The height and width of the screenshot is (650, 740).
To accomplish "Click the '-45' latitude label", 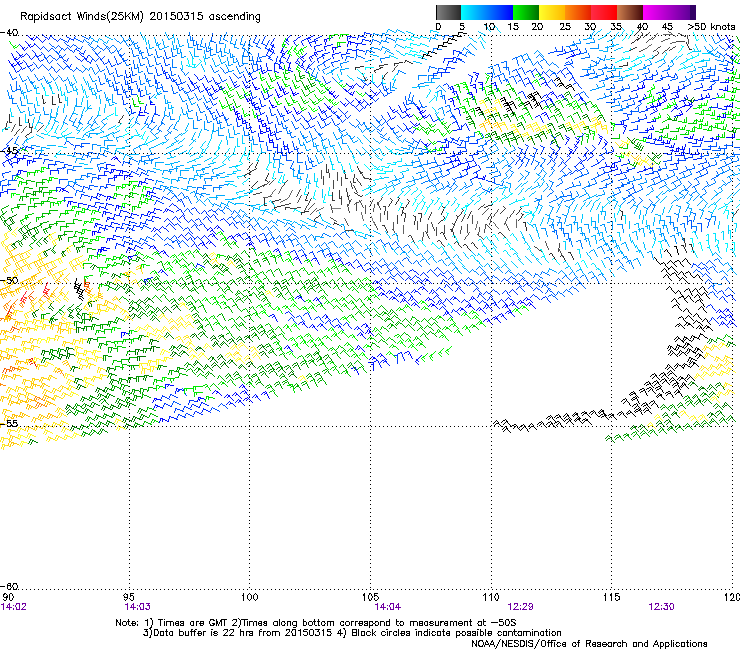I will pos(9,151).
